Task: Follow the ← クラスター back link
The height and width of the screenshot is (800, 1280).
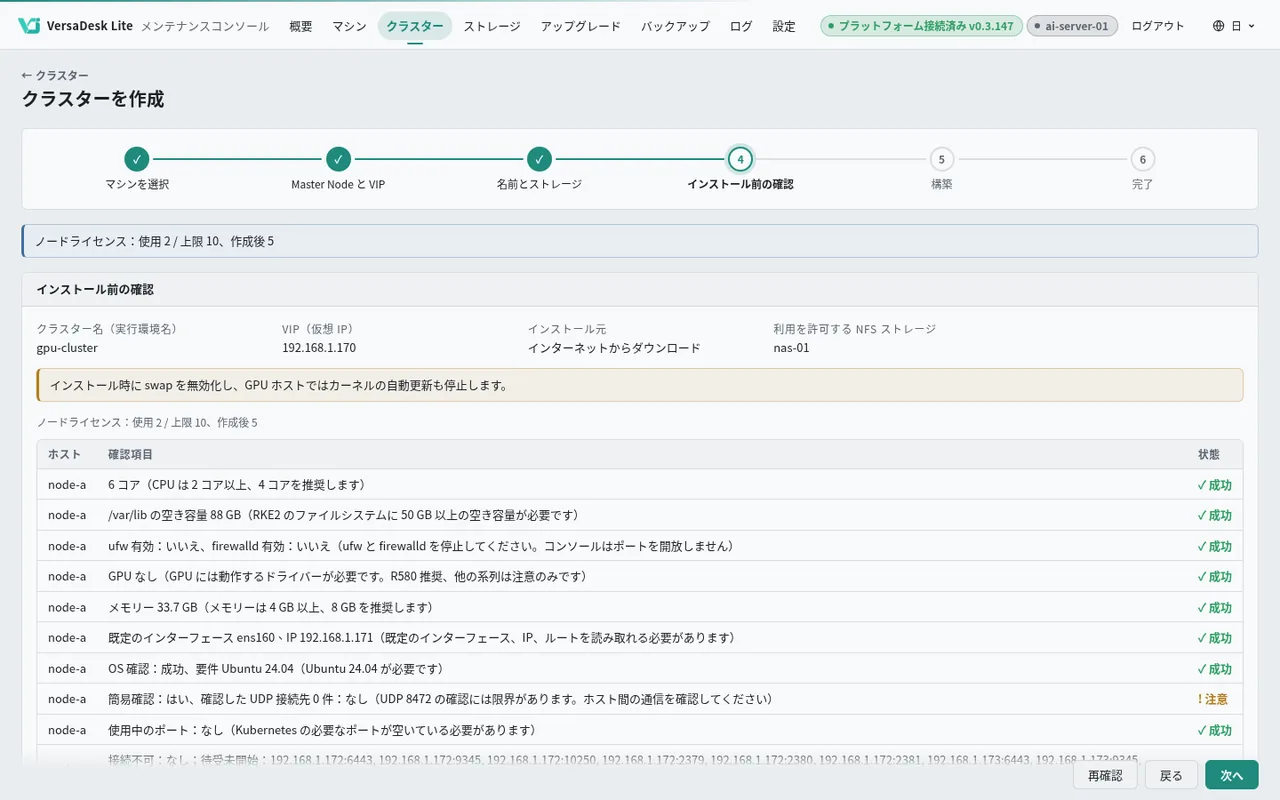Action: (x=55, y=75)
